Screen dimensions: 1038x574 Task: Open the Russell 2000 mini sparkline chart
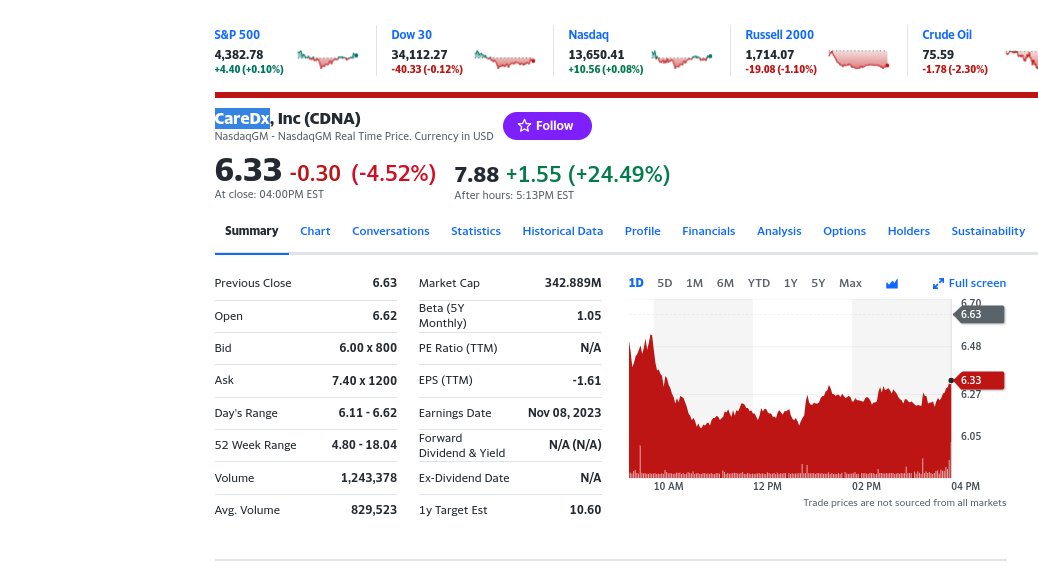[859, 59]
